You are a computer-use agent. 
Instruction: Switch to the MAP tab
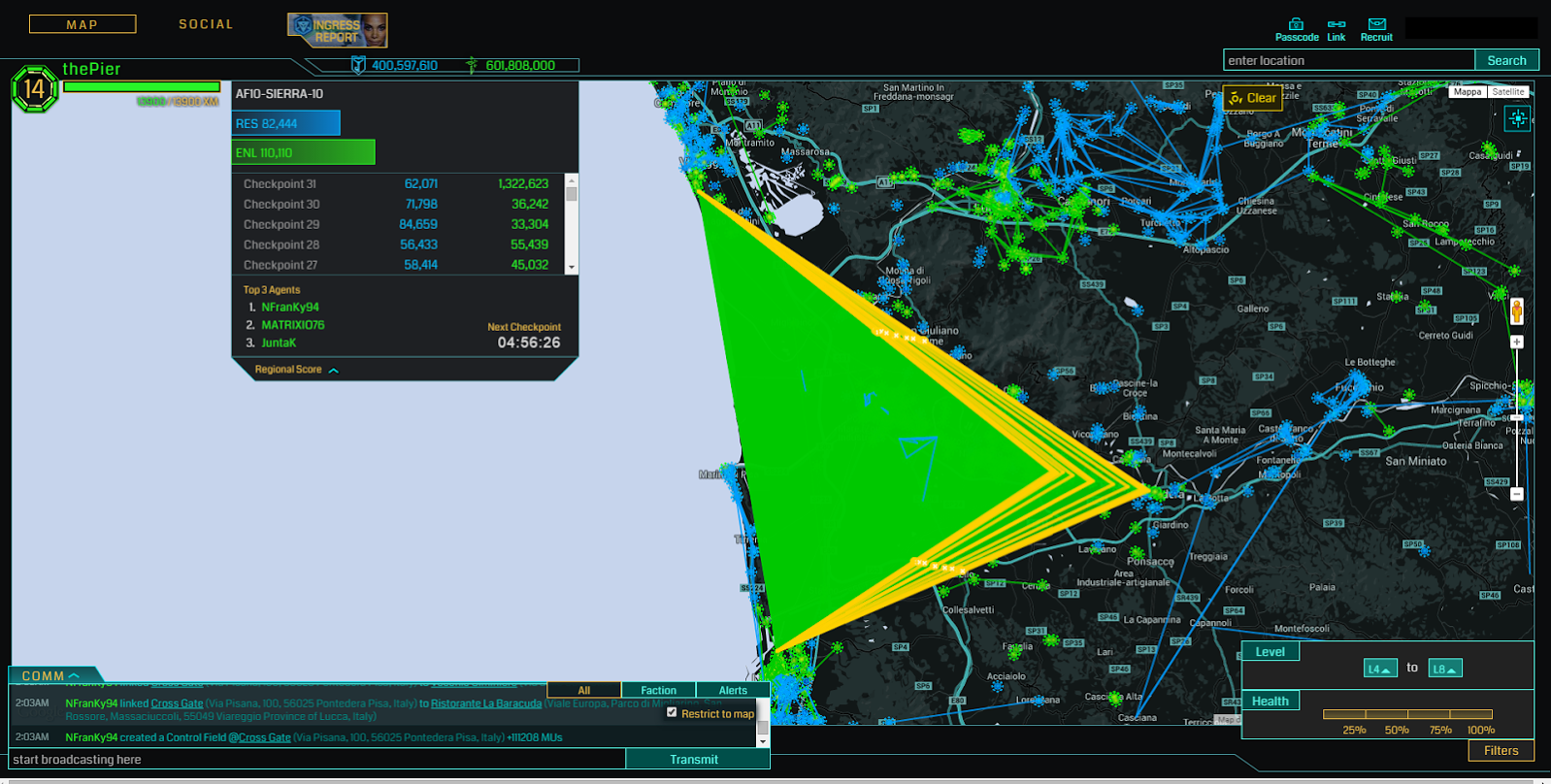(x=82, y=24)
